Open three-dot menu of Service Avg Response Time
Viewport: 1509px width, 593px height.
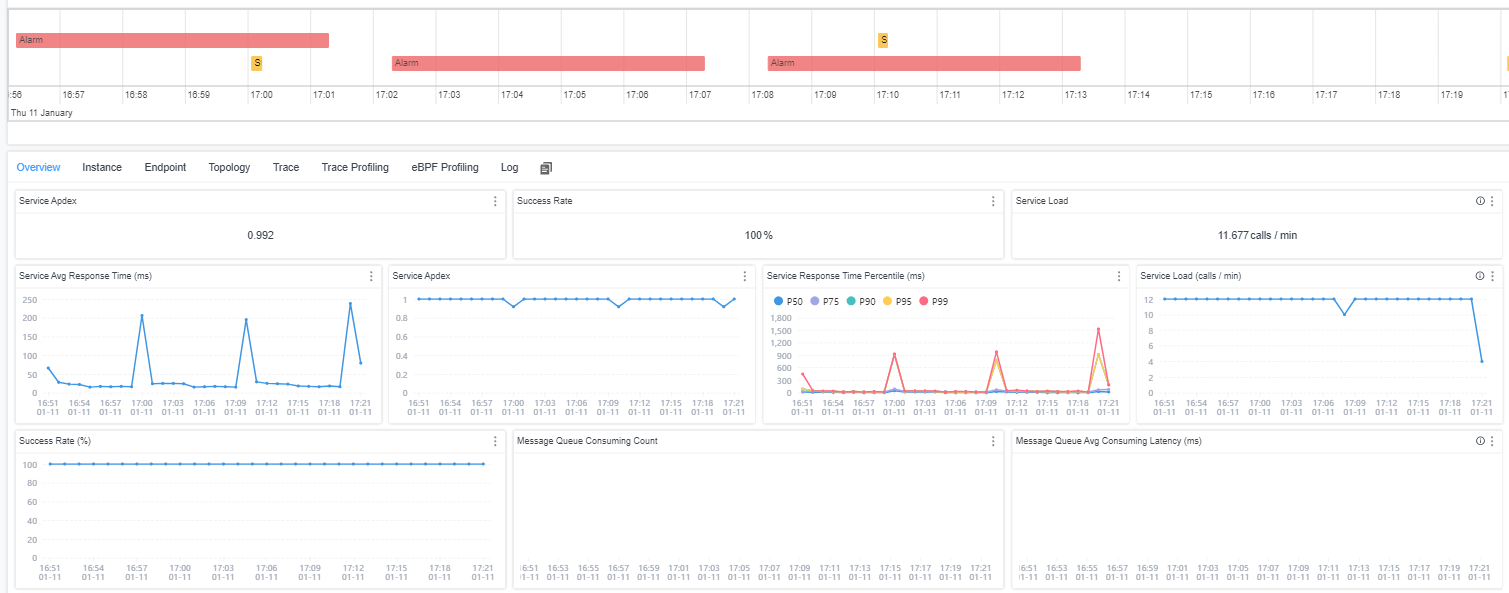click(371, 276)
